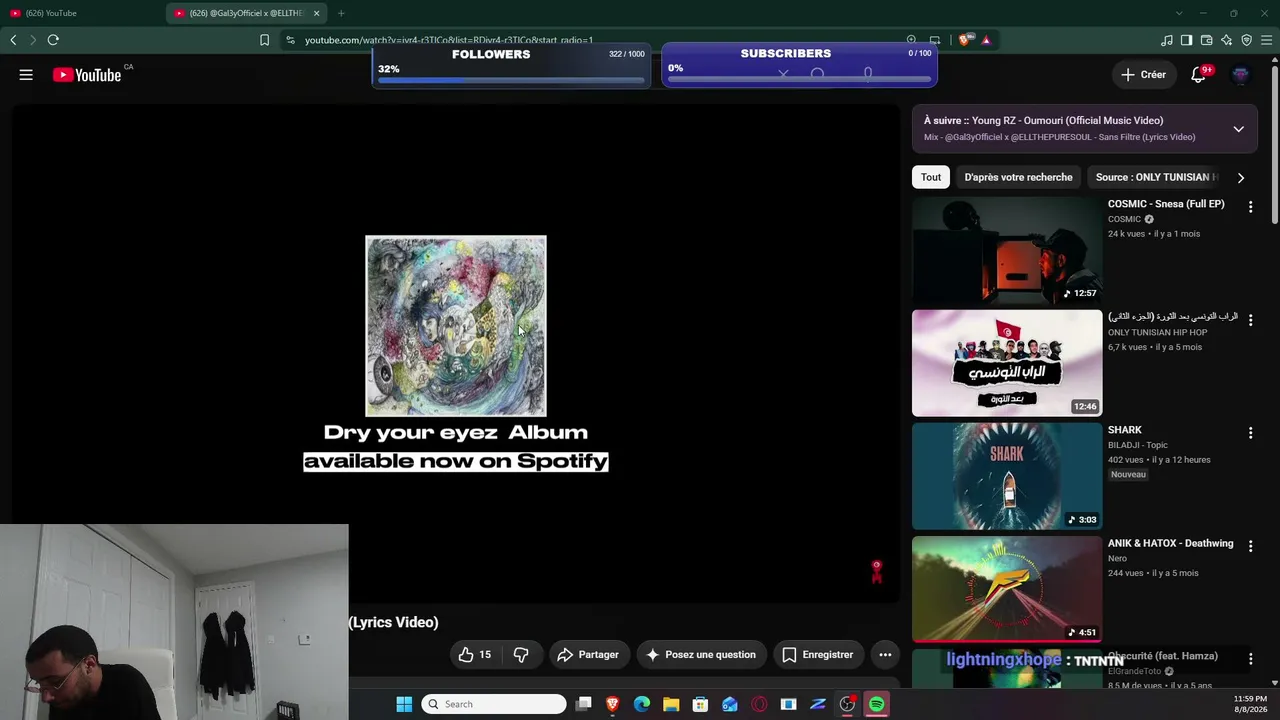Select the Source : ONLY TUNISIAN chip

tap(1155, 177)
